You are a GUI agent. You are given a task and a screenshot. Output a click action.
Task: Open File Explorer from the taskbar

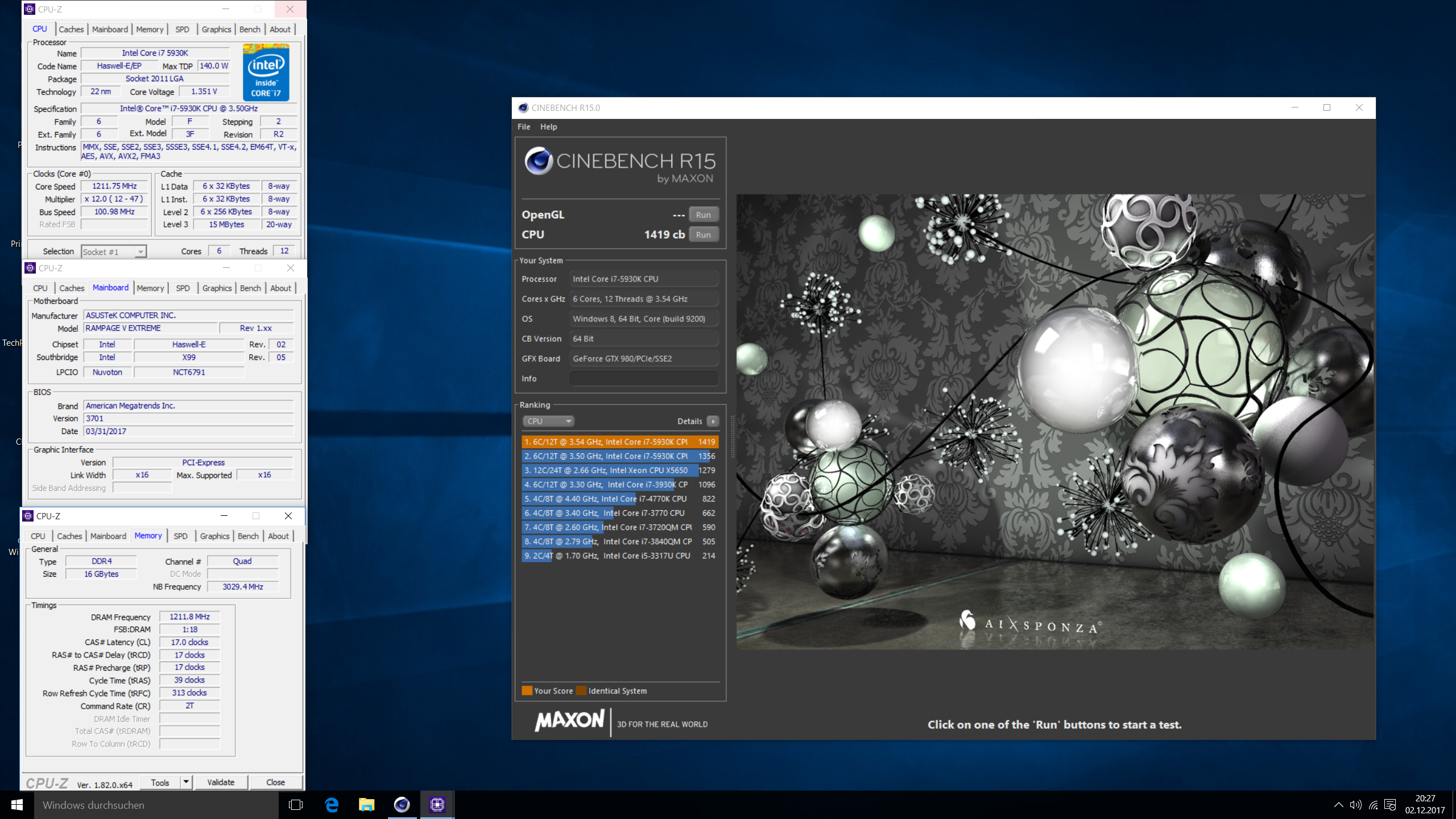click(x=367, y=805)
